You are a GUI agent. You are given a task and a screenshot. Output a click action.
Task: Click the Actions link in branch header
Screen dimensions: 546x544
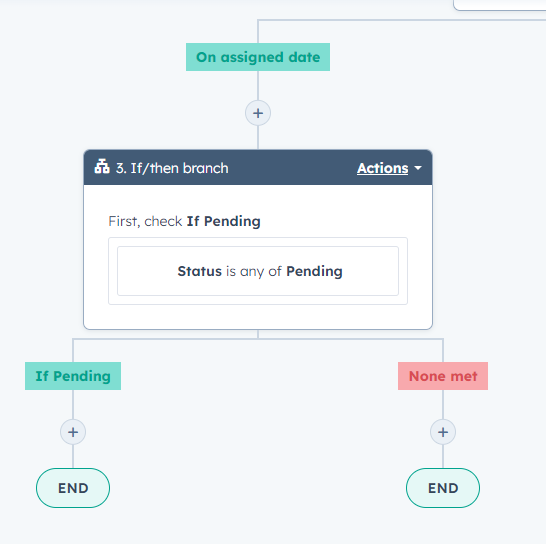click(x=382, y=168)
